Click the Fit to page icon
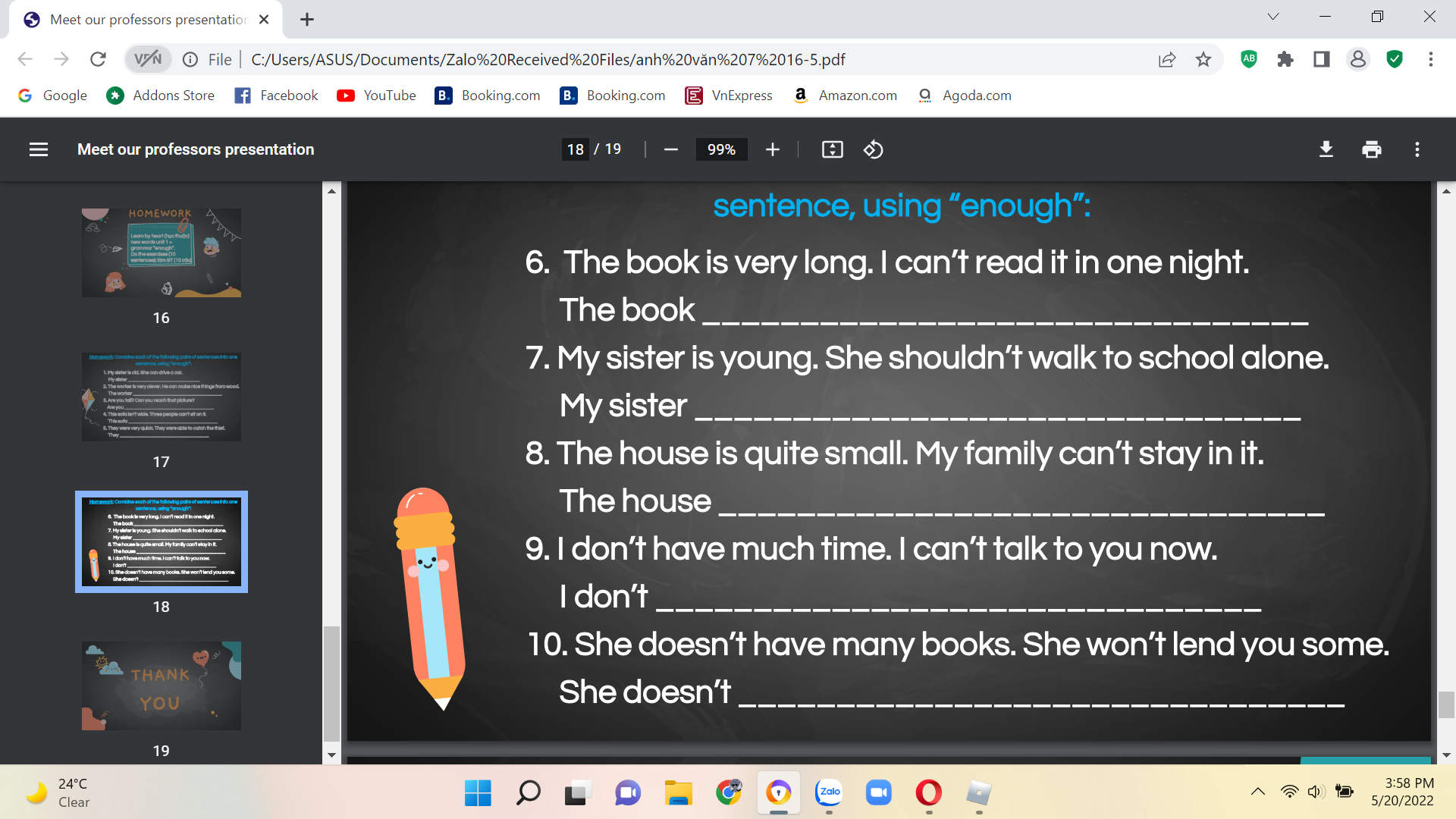 pyautogui.click(x=833, y=149)
